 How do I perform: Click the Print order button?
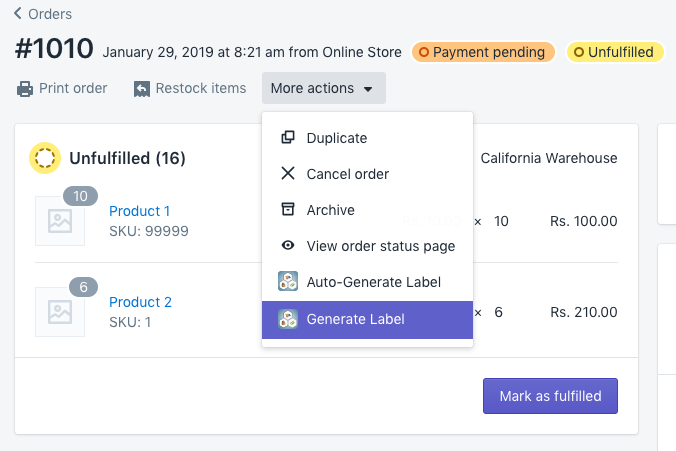[x=72, y=88]
